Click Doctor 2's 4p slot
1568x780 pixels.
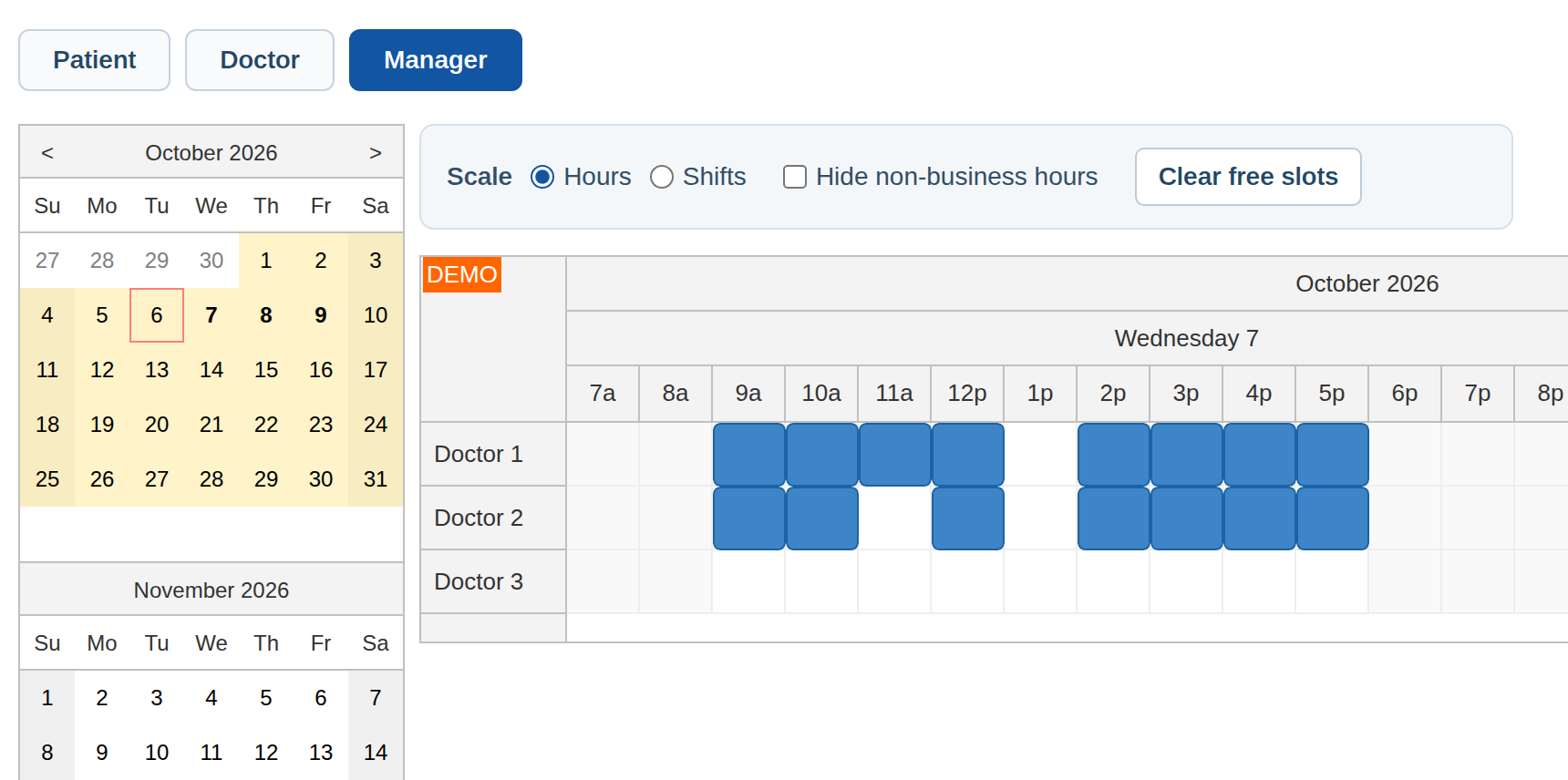pyautogui.click(x=1260, y=518)
